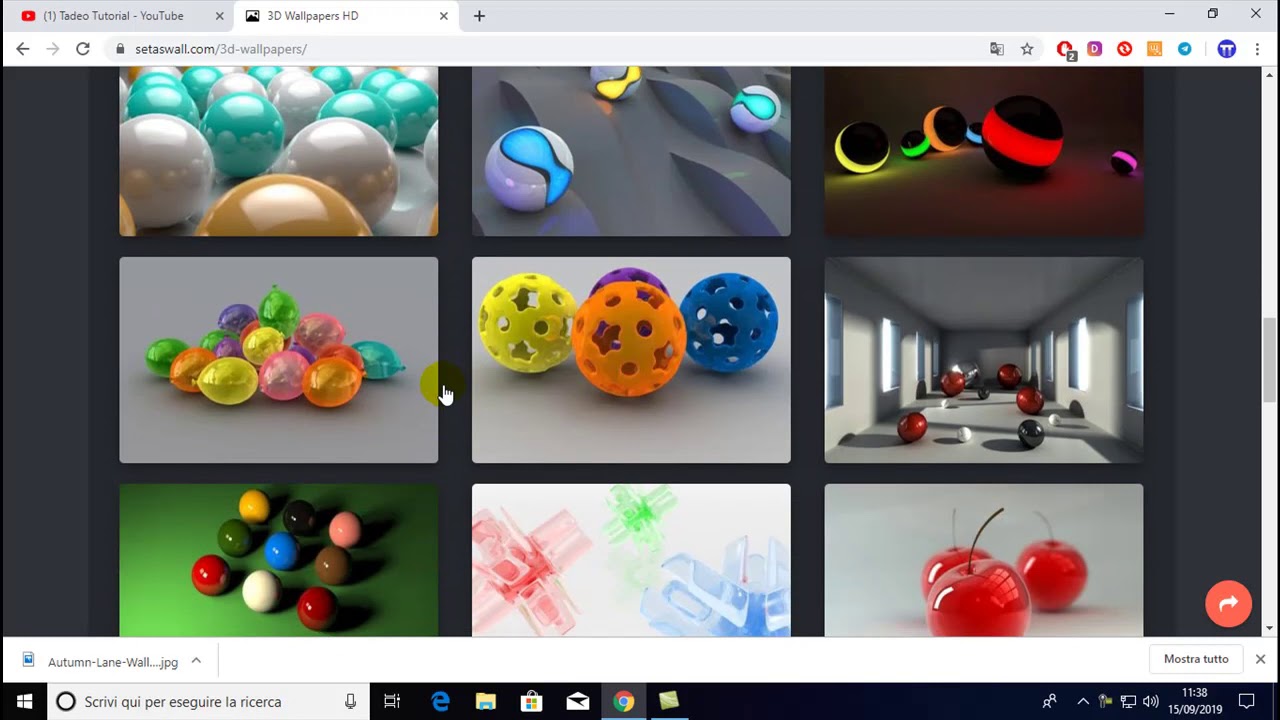Image resolution: width=1280 pixels, height=720 pixels.
Task: Open File Explorer from the taskbar
Action: point(486,701)
